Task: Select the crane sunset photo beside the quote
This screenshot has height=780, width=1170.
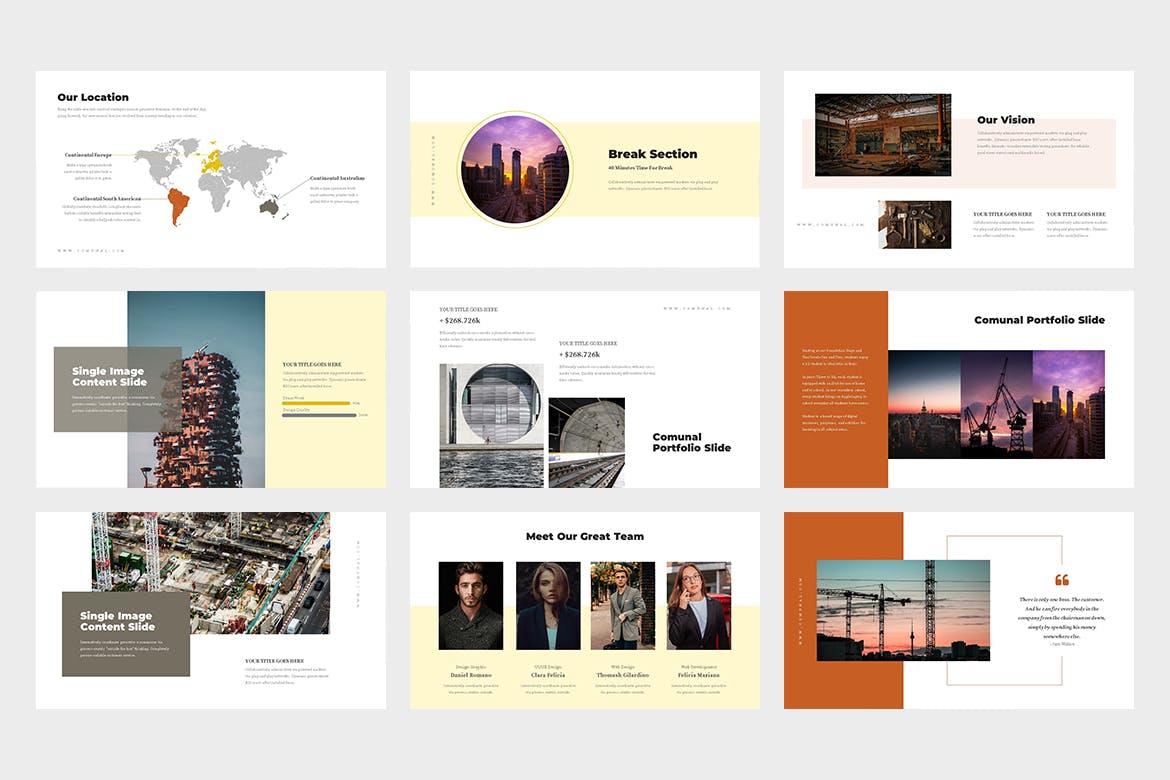Action: (x=903, y=610)
